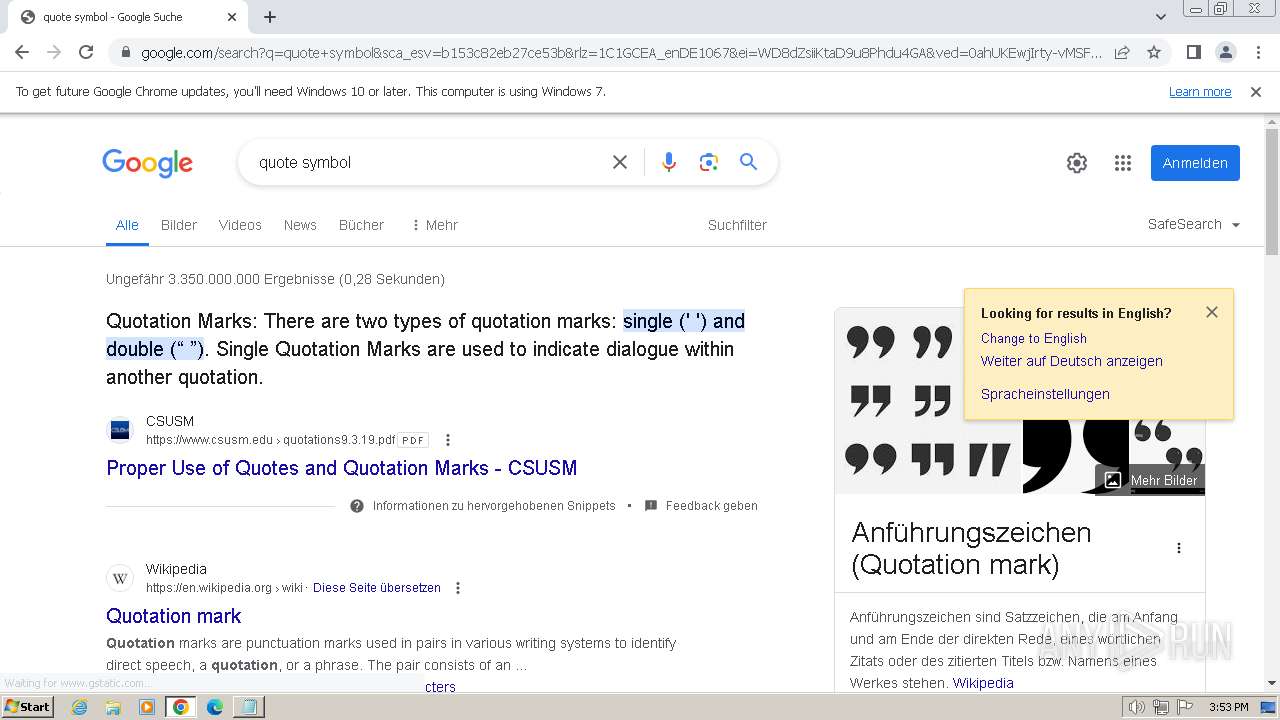Choose Weiter auf Deutsch anzeigen
Screen dimensions: 1280x720
[1071, 361]
